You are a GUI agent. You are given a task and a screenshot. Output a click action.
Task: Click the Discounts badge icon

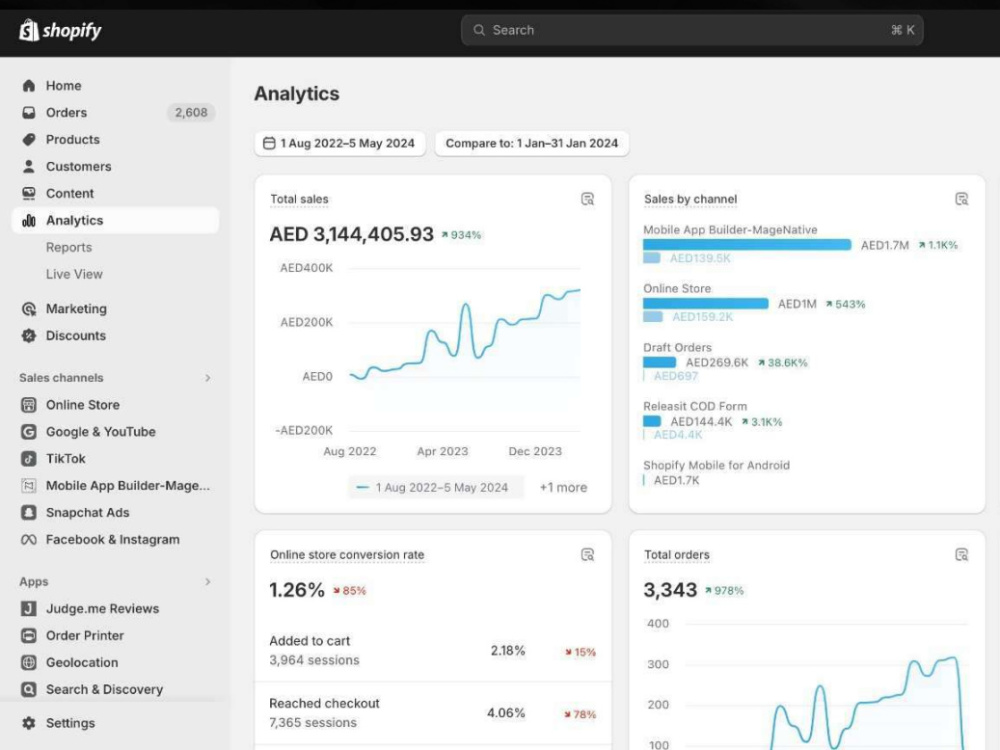coord(29,335)
